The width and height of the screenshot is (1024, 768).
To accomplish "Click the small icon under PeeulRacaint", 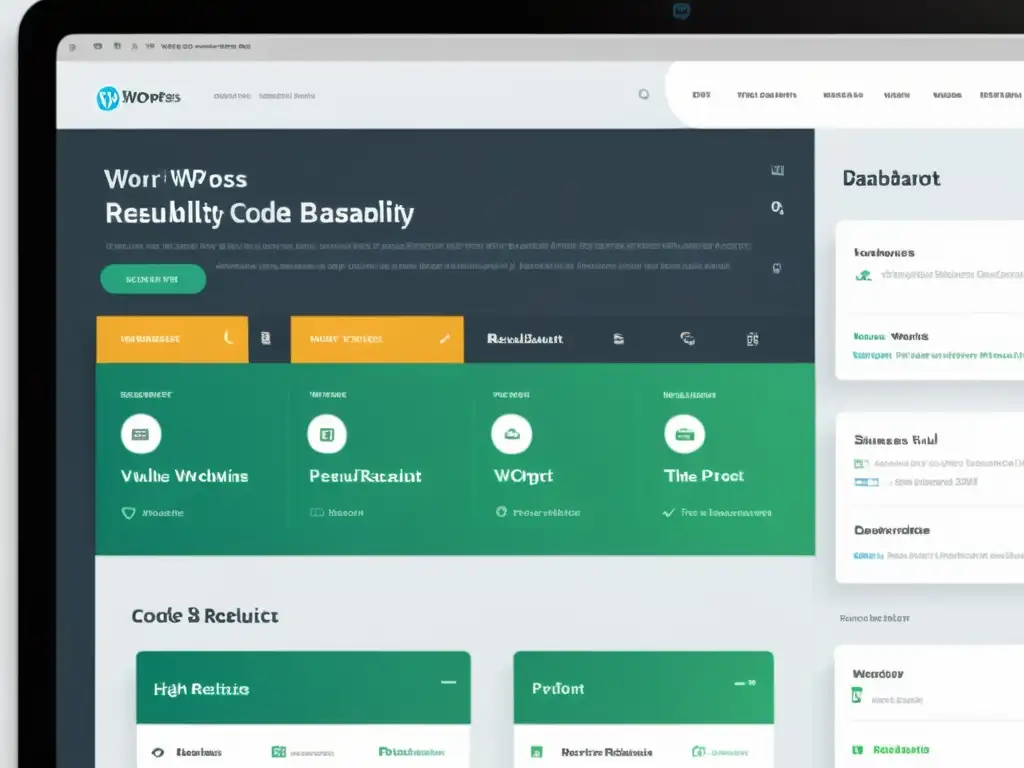I will coord(317,513).
